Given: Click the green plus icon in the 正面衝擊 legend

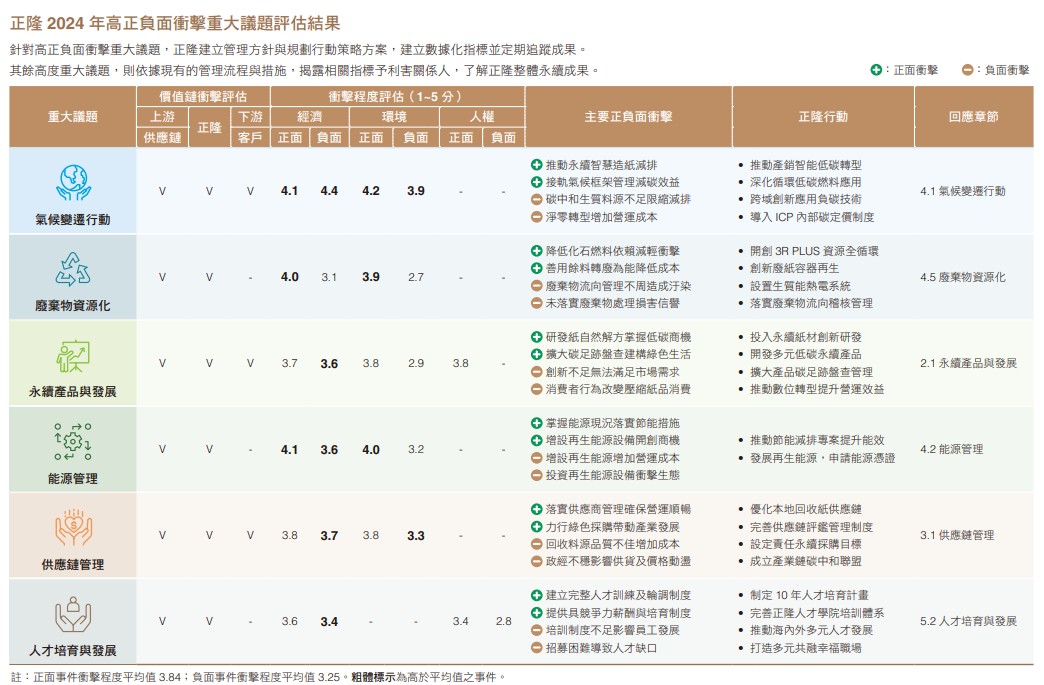Looking at the screenshot, I should 876,71.
